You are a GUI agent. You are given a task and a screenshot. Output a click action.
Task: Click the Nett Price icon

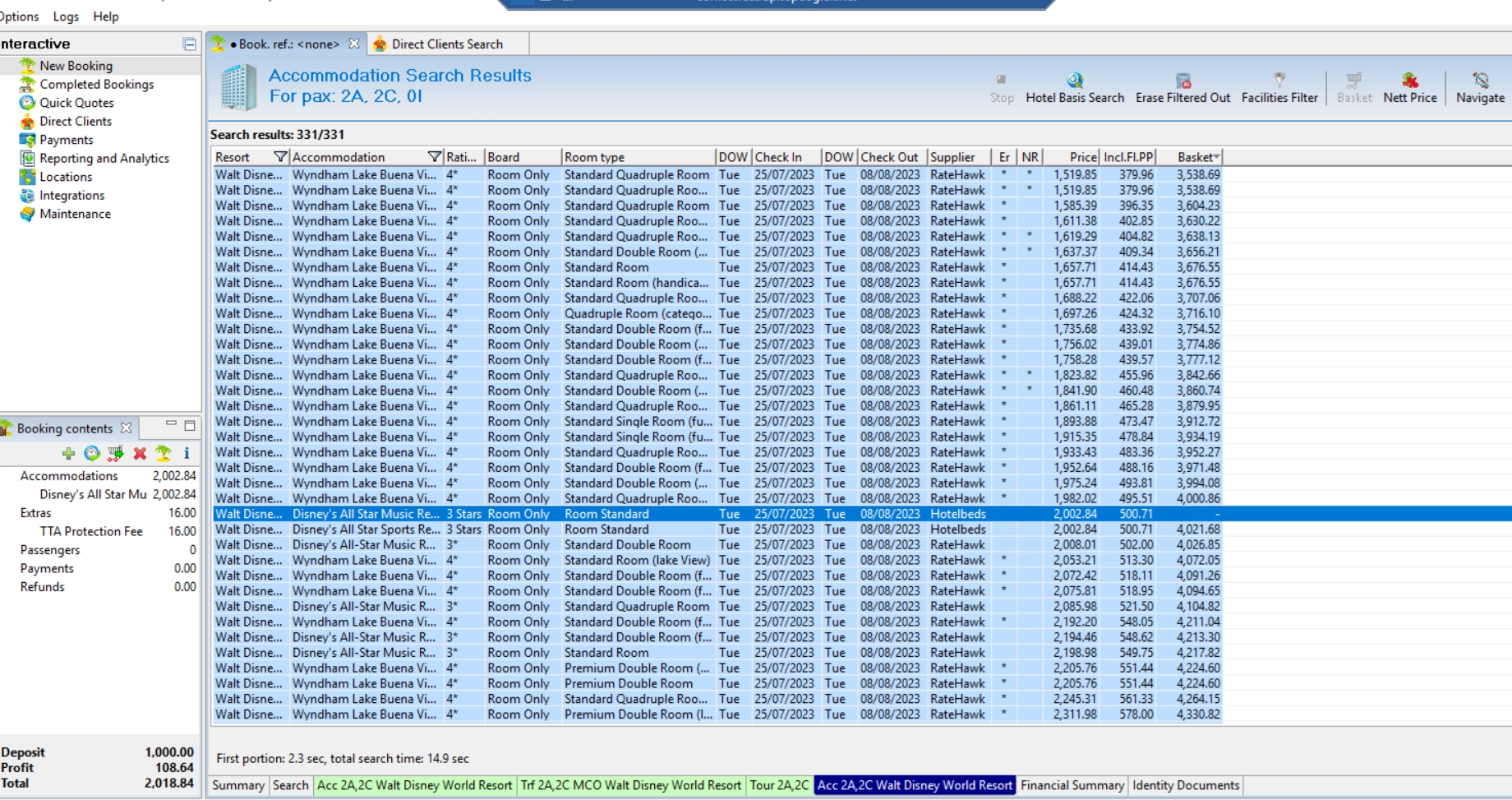click(1409, 81)
